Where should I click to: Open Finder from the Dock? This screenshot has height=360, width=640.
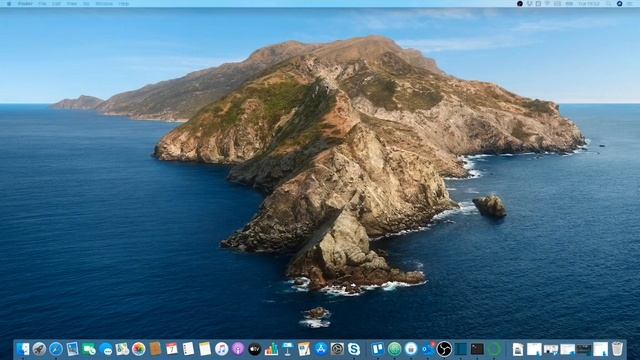coord(23,349)
